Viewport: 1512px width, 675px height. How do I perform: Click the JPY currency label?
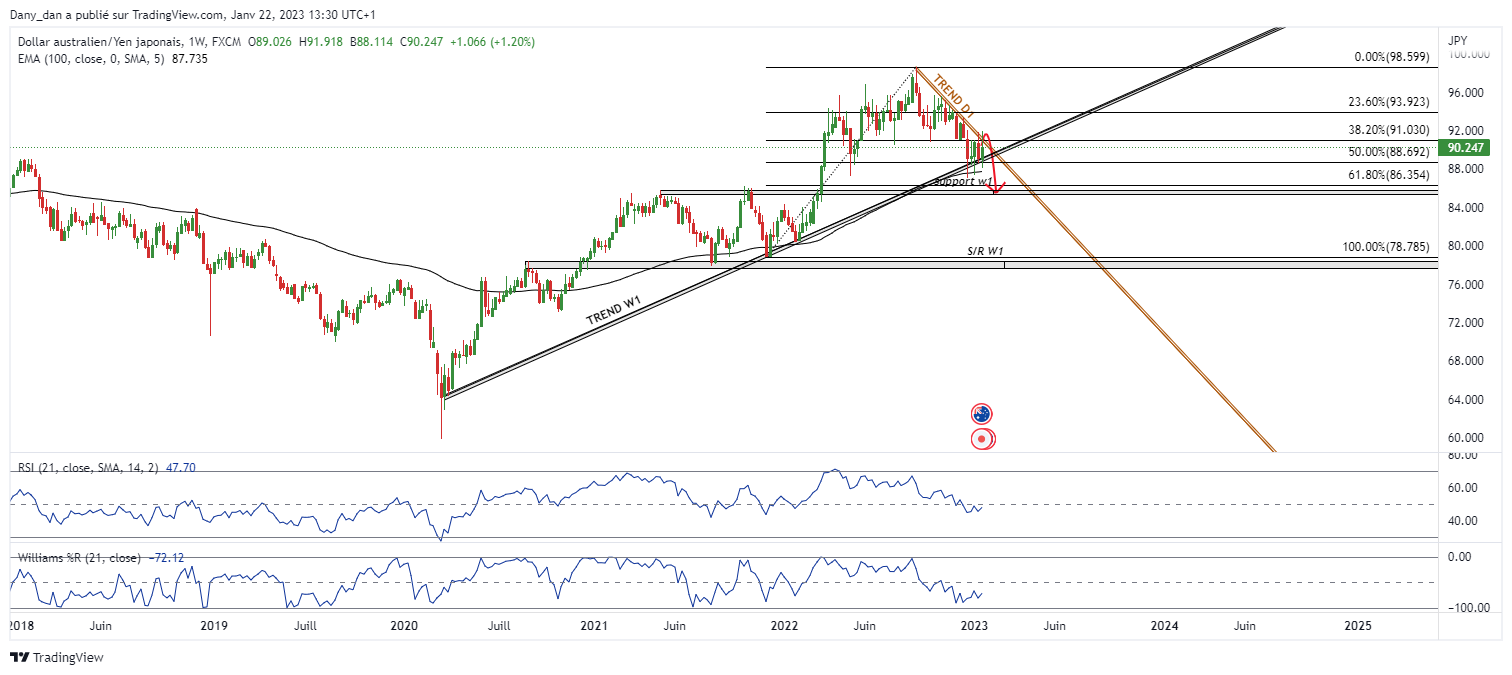pos(1458,41)
